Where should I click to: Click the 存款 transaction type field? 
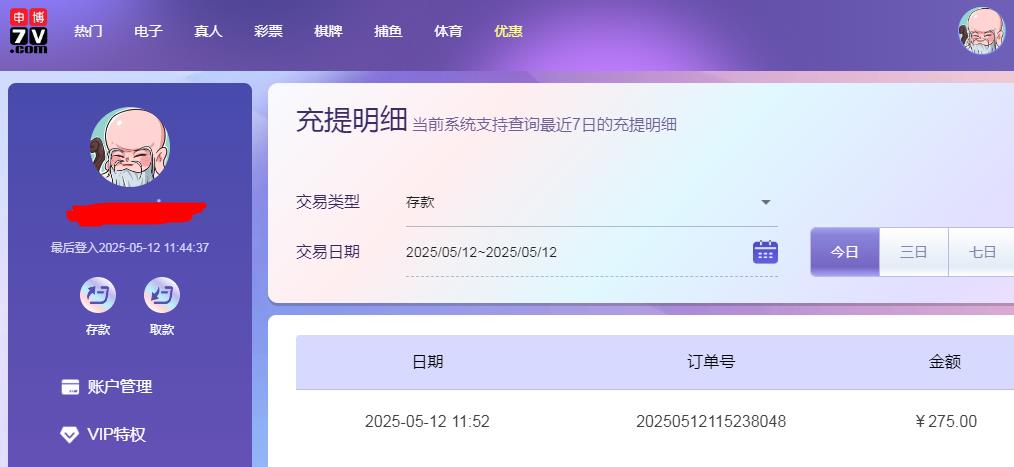(x=592, y=202)
